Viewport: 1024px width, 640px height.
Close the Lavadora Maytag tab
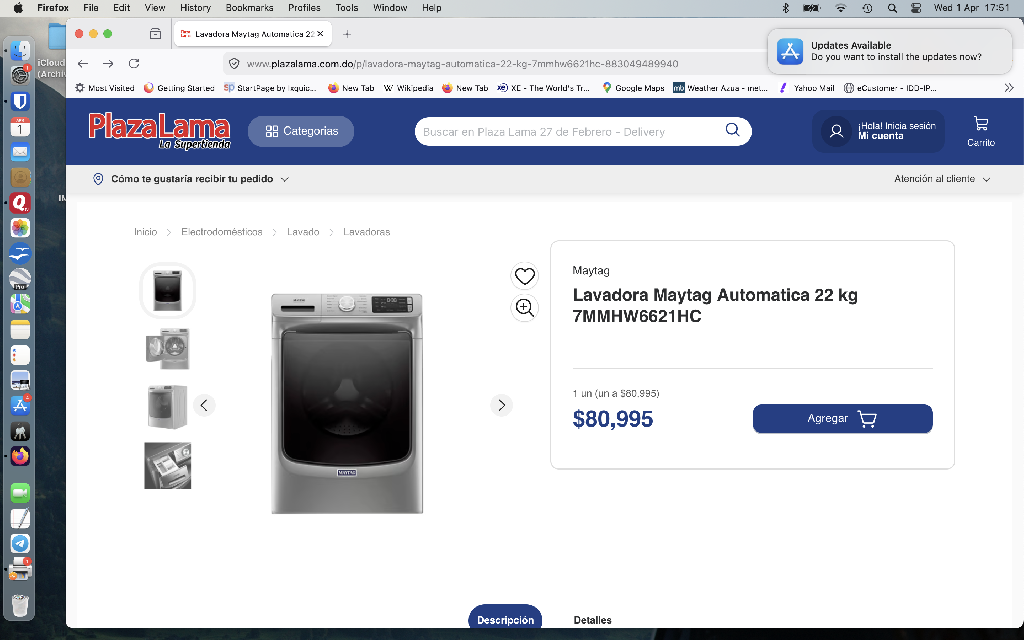coord(320,34)
